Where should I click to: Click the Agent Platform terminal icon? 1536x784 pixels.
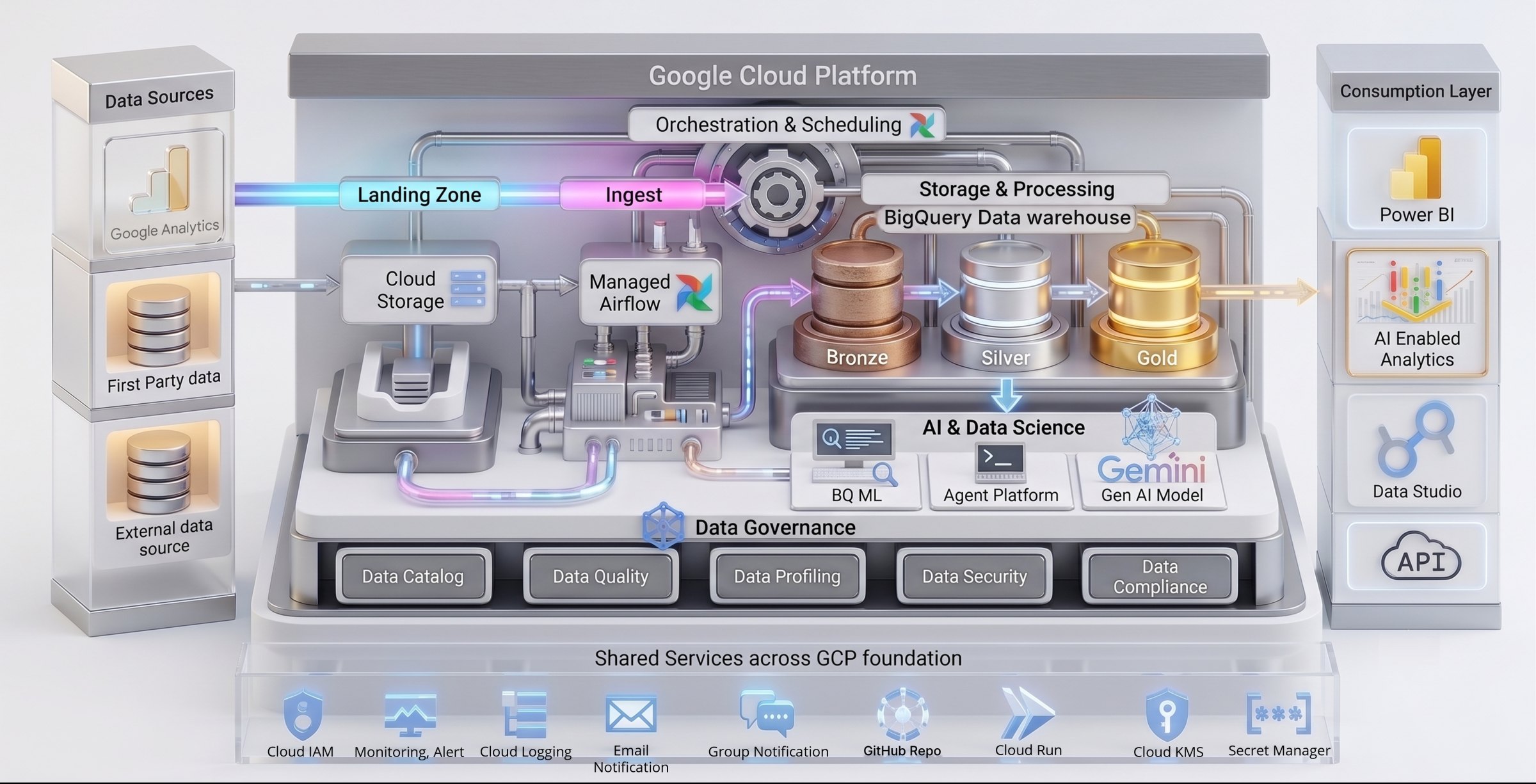point(1000,463)
